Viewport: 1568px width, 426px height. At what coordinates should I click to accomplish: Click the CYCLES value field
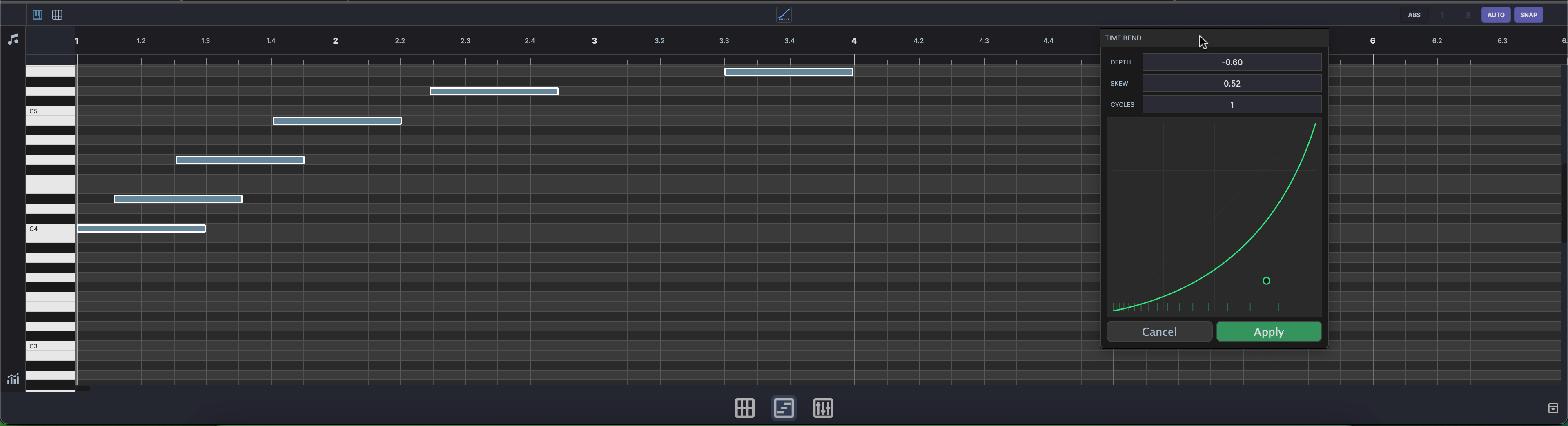click(1232, 105)
